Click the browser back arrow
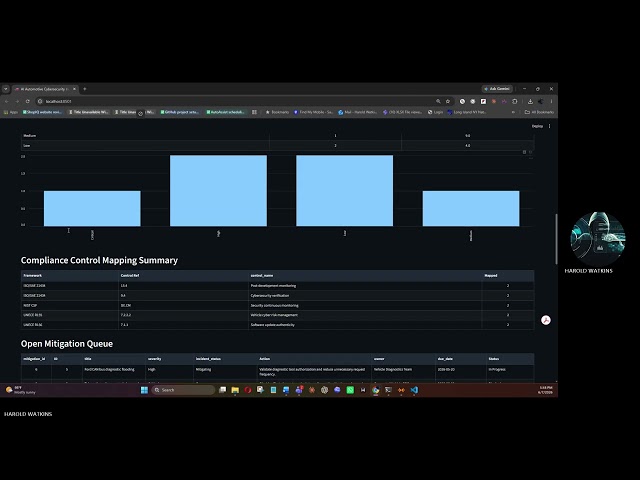The width and height of the screenshot is (640, 480). coord(7,101)
